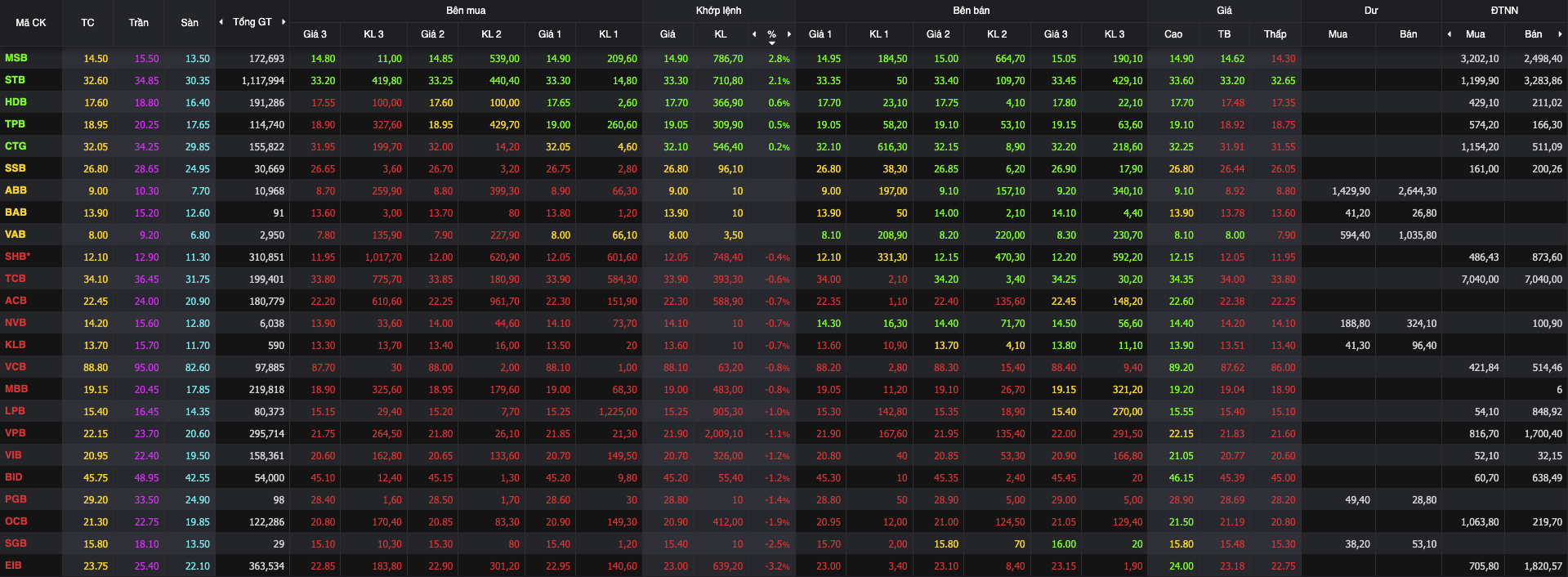Click KL 3 header under Bên bán
The height and width of the screenshot is (577, 1568).
(1115, 34)
